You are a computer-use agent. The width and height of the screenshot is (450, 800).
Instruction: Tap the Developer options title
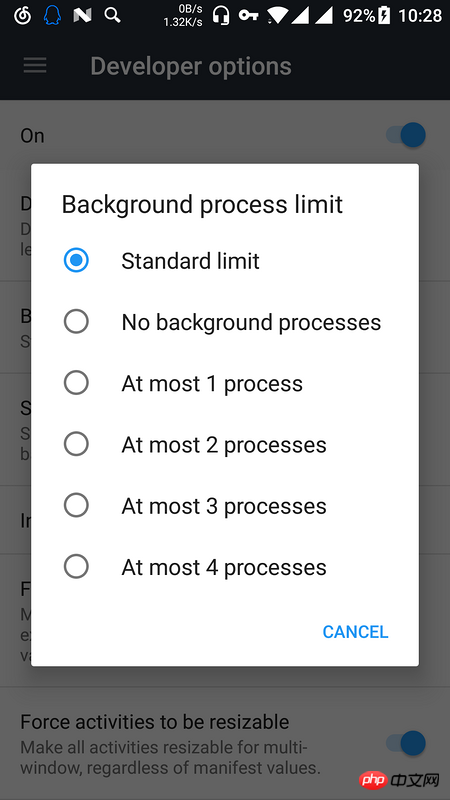[x=191, y=66]
